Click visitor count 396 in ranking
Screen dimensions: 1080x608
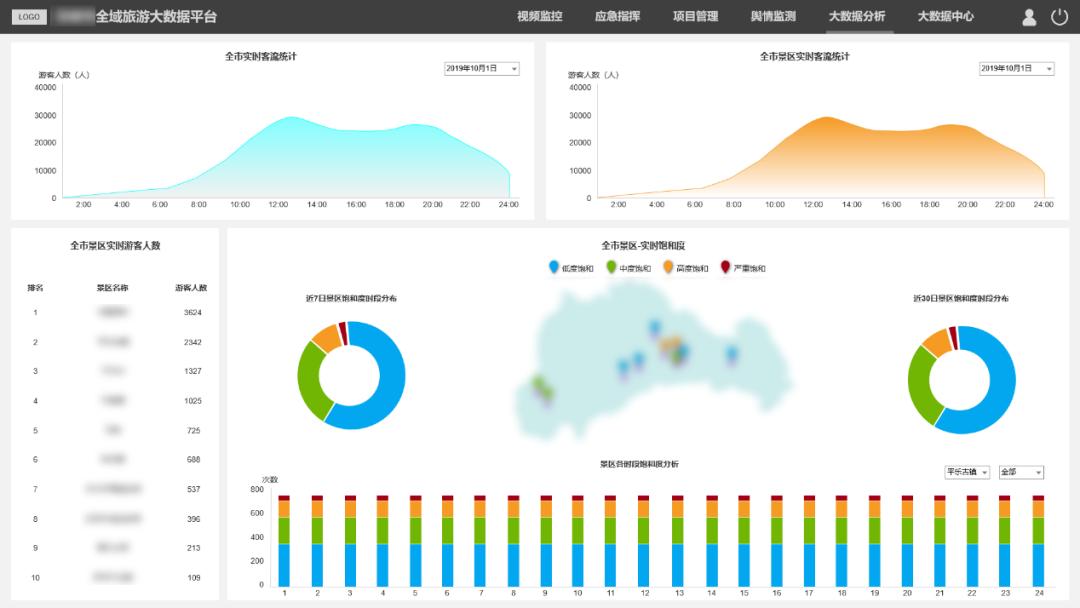click(x=194, y=519)
